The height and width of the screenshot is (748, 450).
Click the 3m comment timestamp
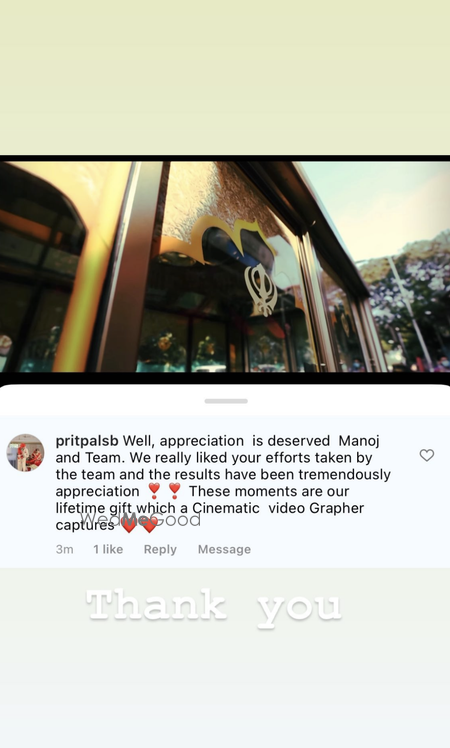(x=64, y=549)
